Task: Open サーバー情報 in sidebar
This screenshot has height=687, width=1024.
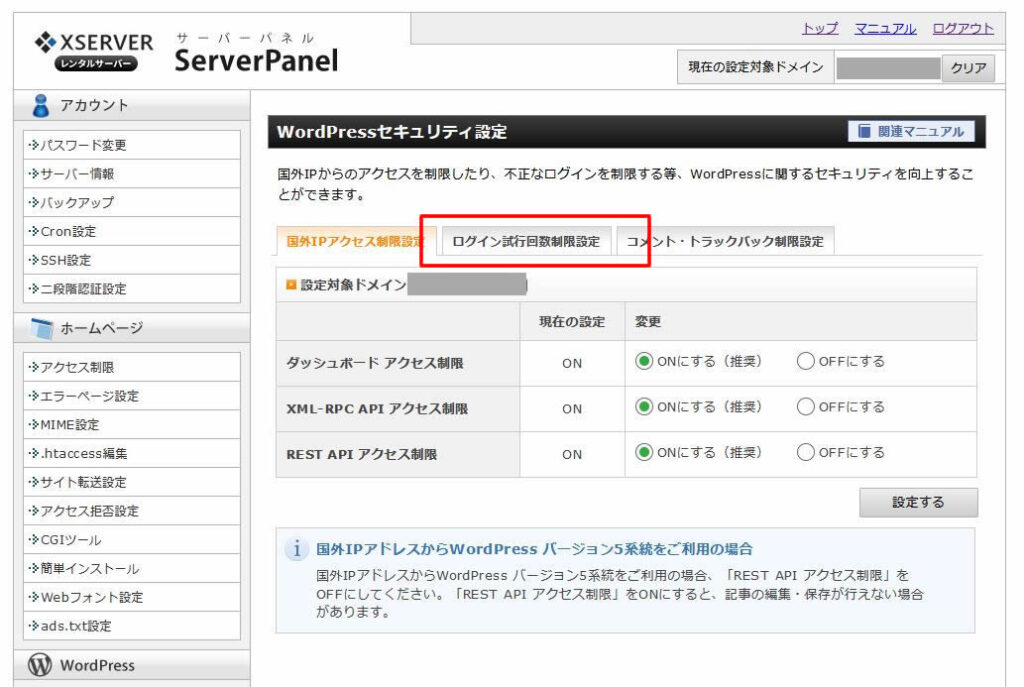Action: coord(132,174)
